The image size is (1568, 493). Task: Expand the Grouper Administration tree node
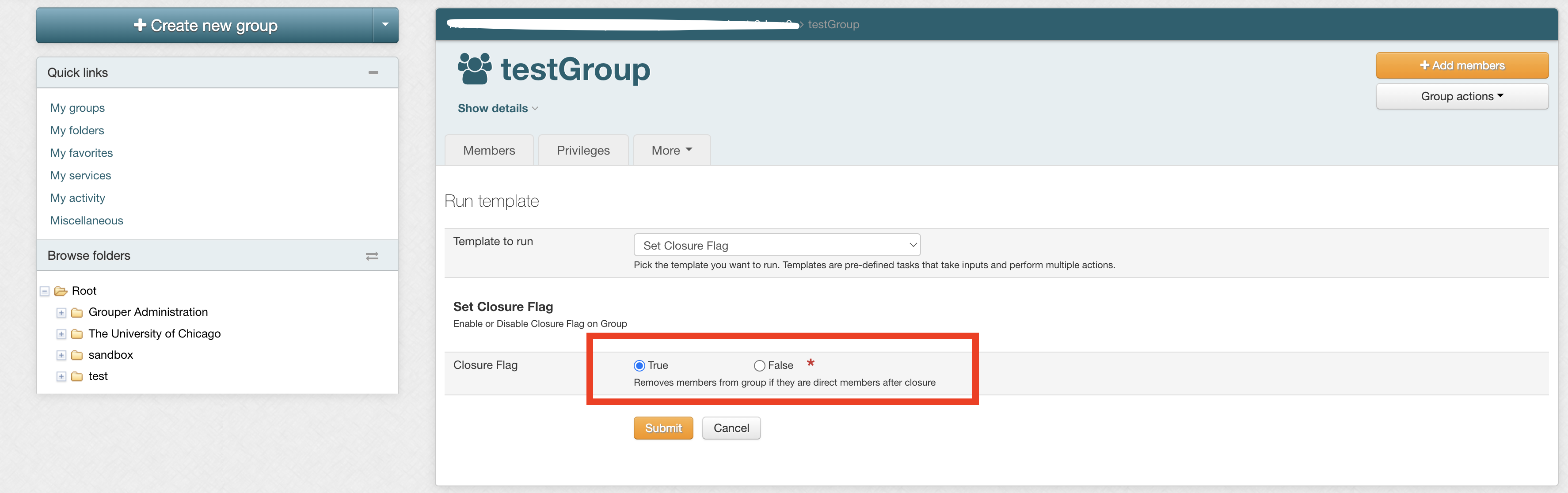61,313
